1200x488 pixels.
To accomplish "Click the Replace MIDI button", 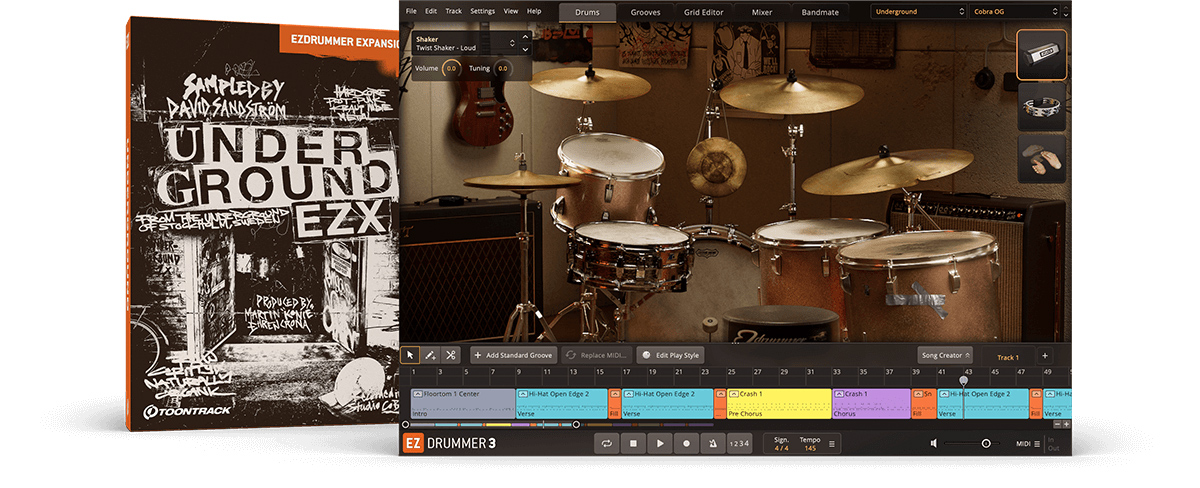I will point(596,355).
